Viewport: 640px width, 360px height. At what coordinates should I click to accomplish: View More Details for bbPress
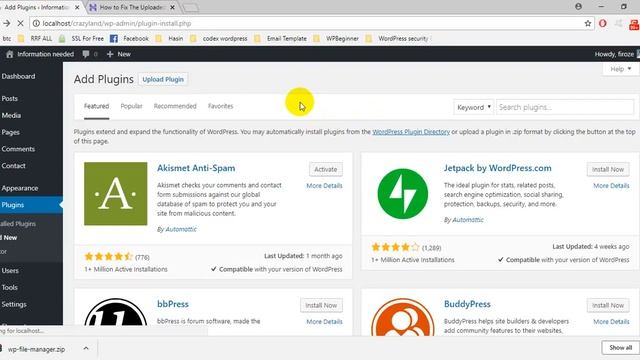pos(324,322)
